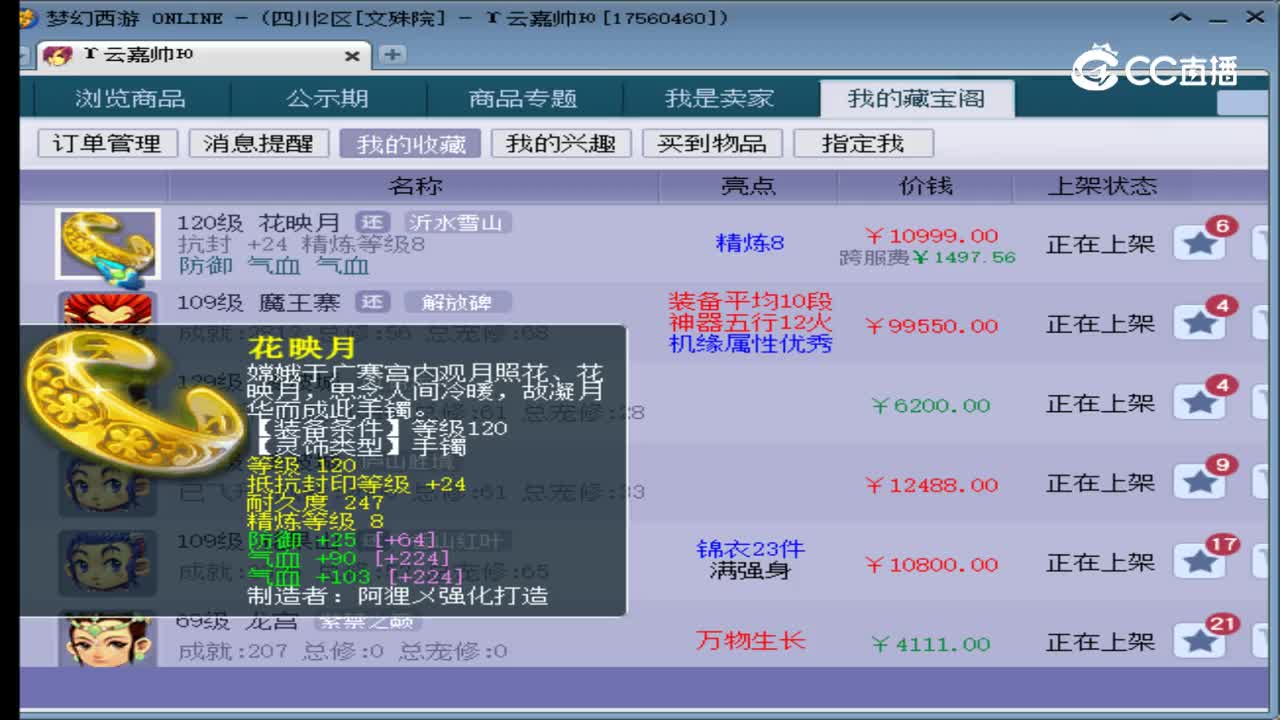Click the 锦衣23件 highlight text
This screenshot has height=720, width=1280.
750,549
